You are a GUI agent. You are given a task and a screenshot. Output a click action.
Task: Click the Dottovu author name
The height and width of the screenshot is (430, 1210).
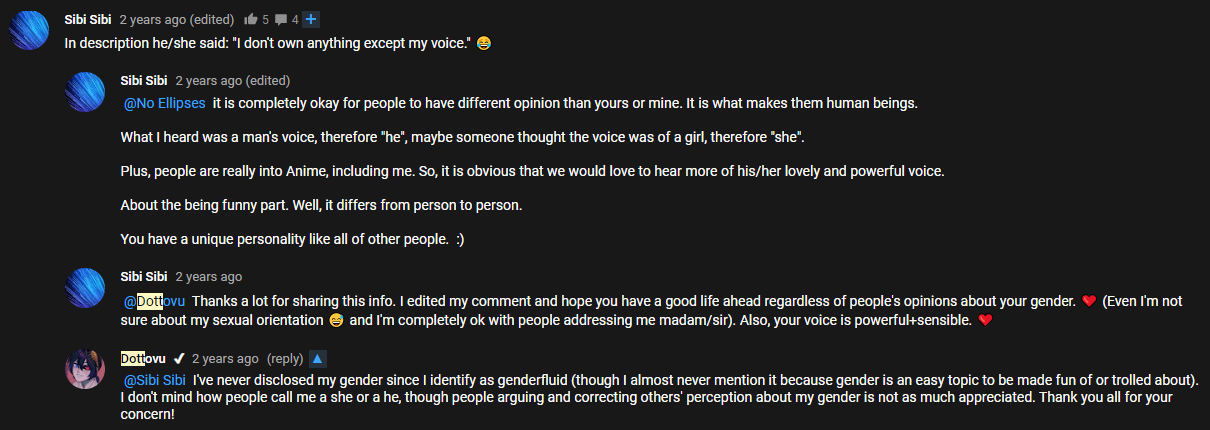[143, 358]
